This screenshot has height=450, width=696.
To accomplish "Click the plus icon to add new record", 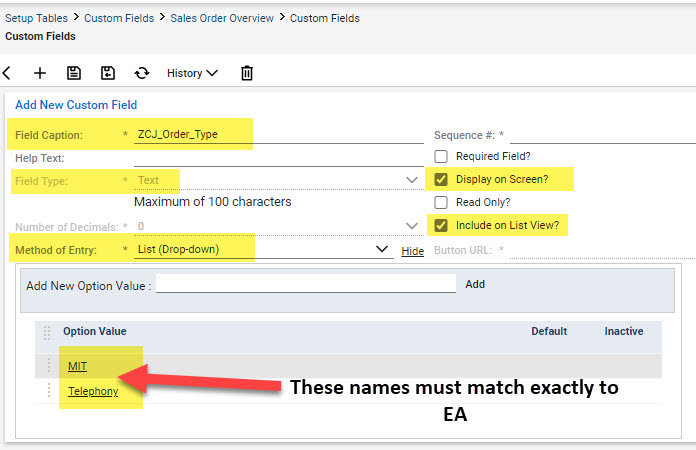I will click(40, 73).
